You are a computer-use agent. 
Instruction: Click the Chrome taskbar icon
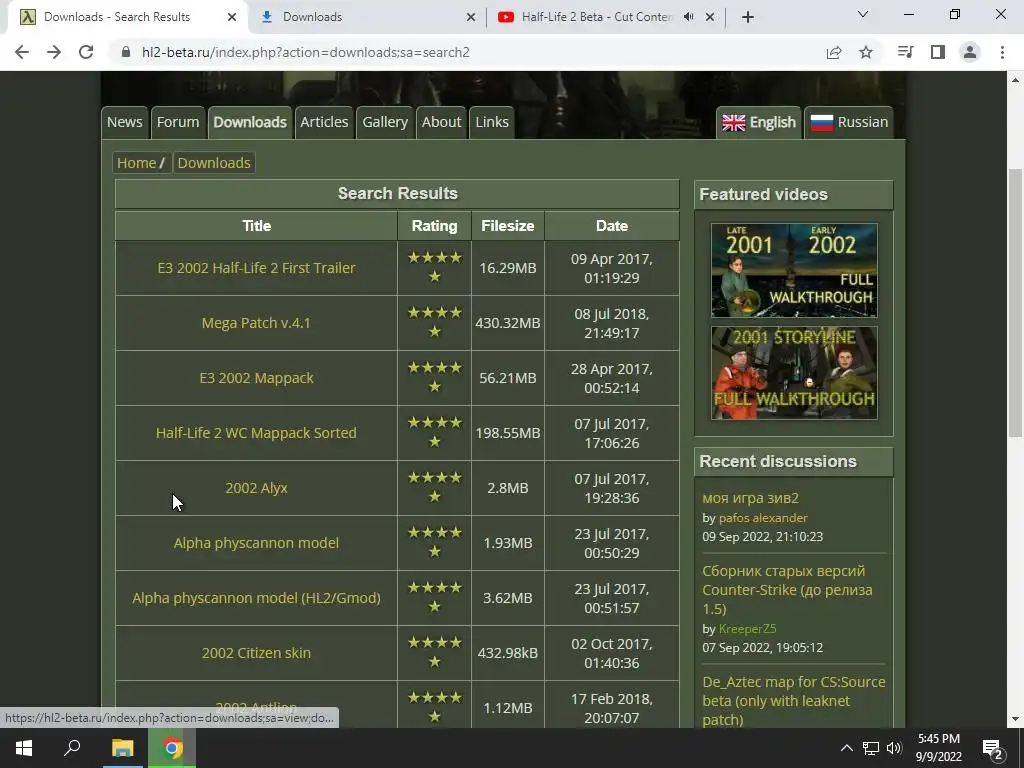click(172, 748)
